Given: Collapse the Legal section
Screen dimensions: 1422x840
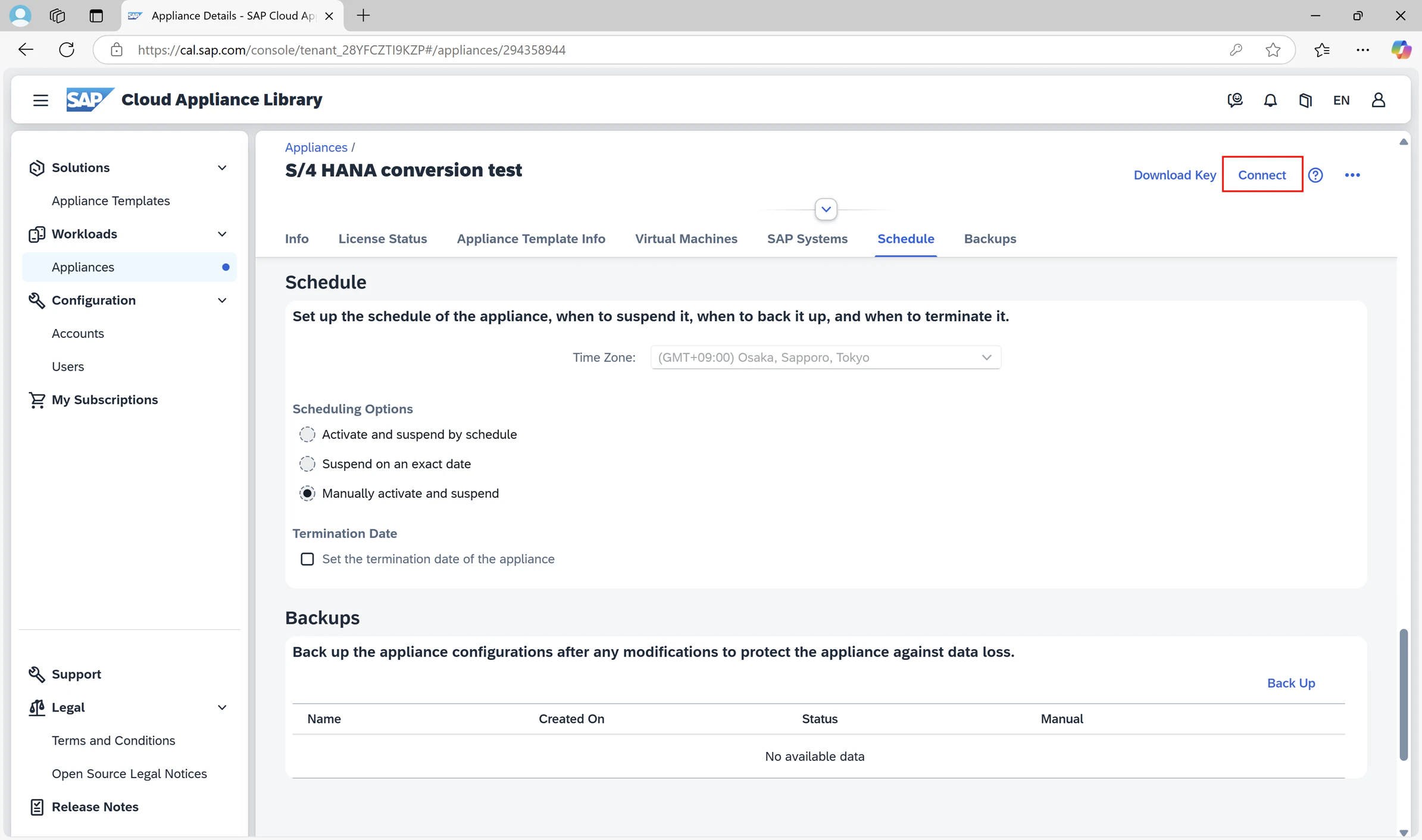Looking at the screenshot, I should click(222, 707).
